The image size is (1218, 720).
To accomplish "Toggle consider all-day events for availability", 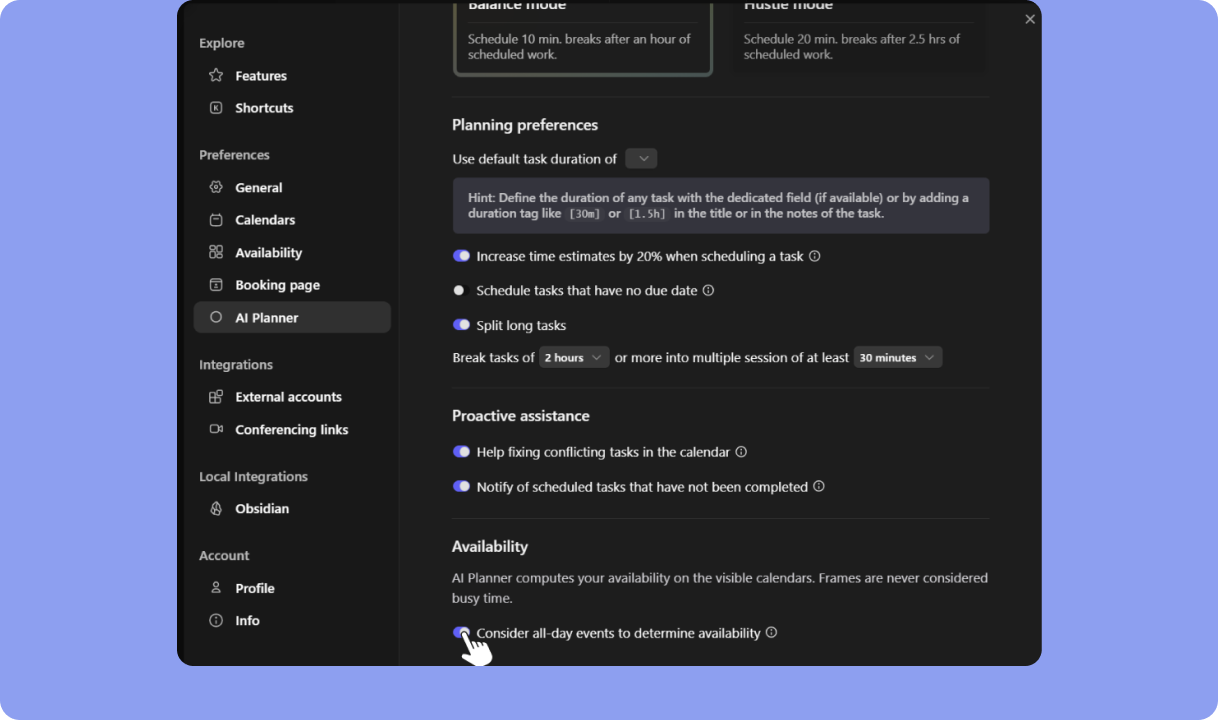I will click(461, 632).
